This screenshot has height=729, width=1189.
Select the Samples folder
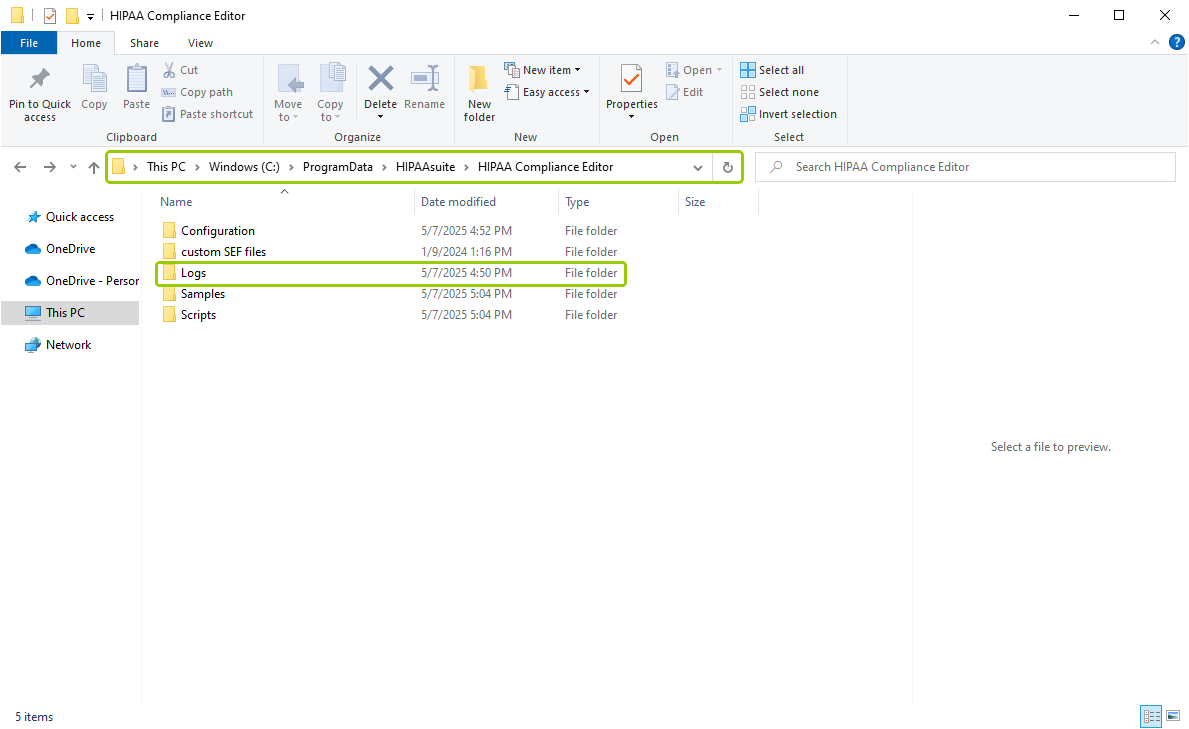[391, 294]
